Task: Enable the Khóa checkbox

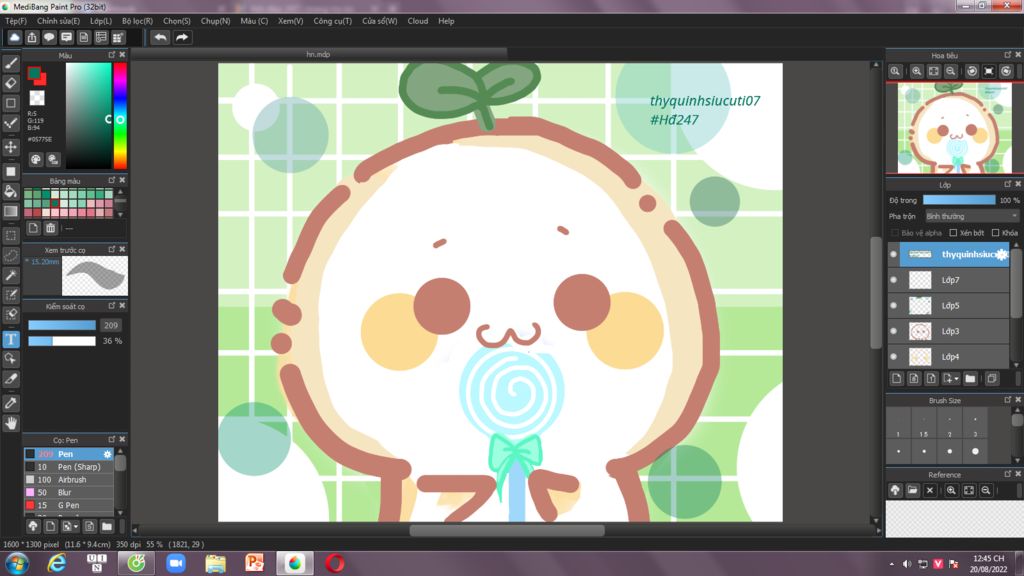Action: click(995, 232)
